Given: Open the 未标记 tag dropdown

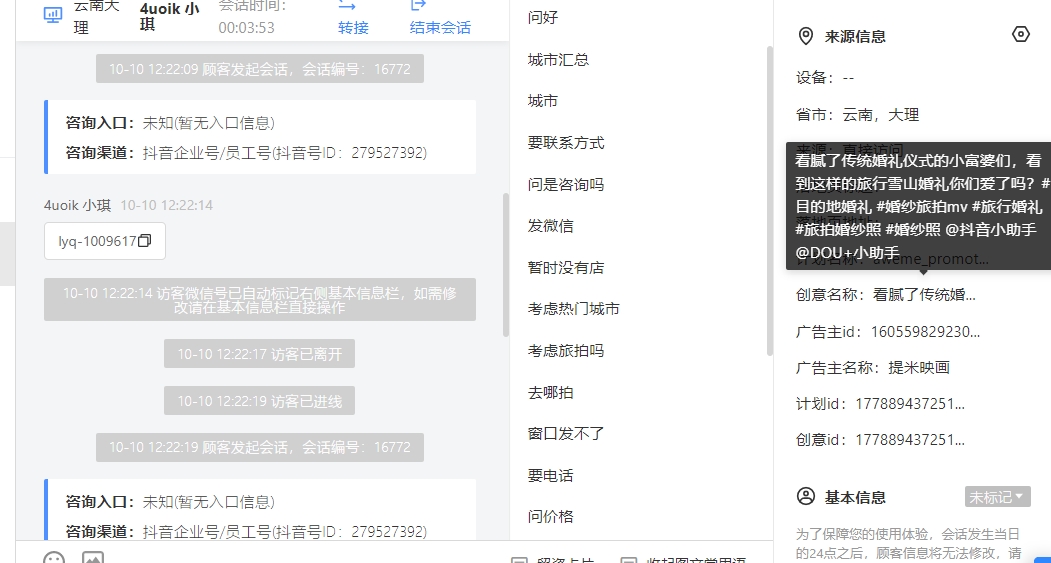Looking at the screenshot, I should [997, 497].
